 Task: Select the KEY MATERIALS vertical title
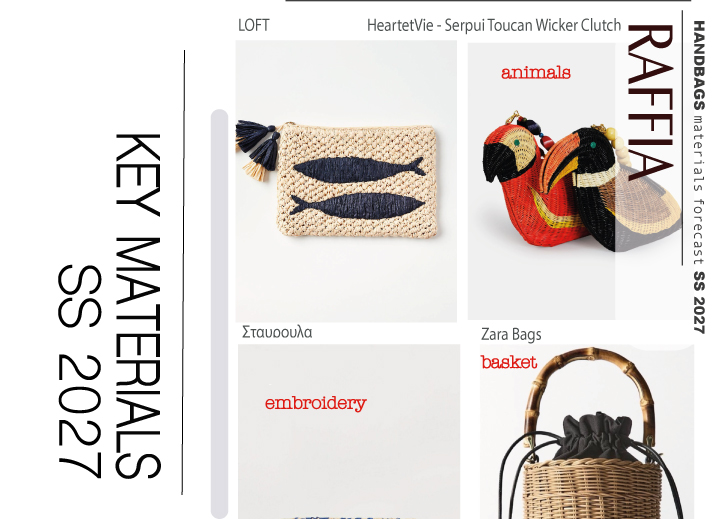click(109, 306)
